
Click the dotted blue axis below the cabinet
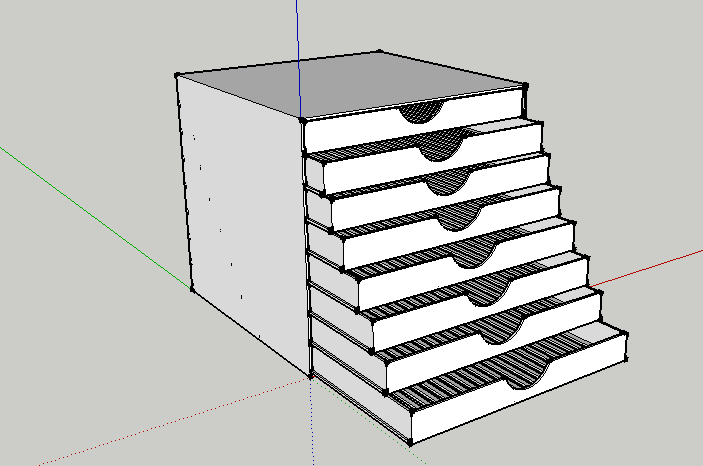coord(312,422)
